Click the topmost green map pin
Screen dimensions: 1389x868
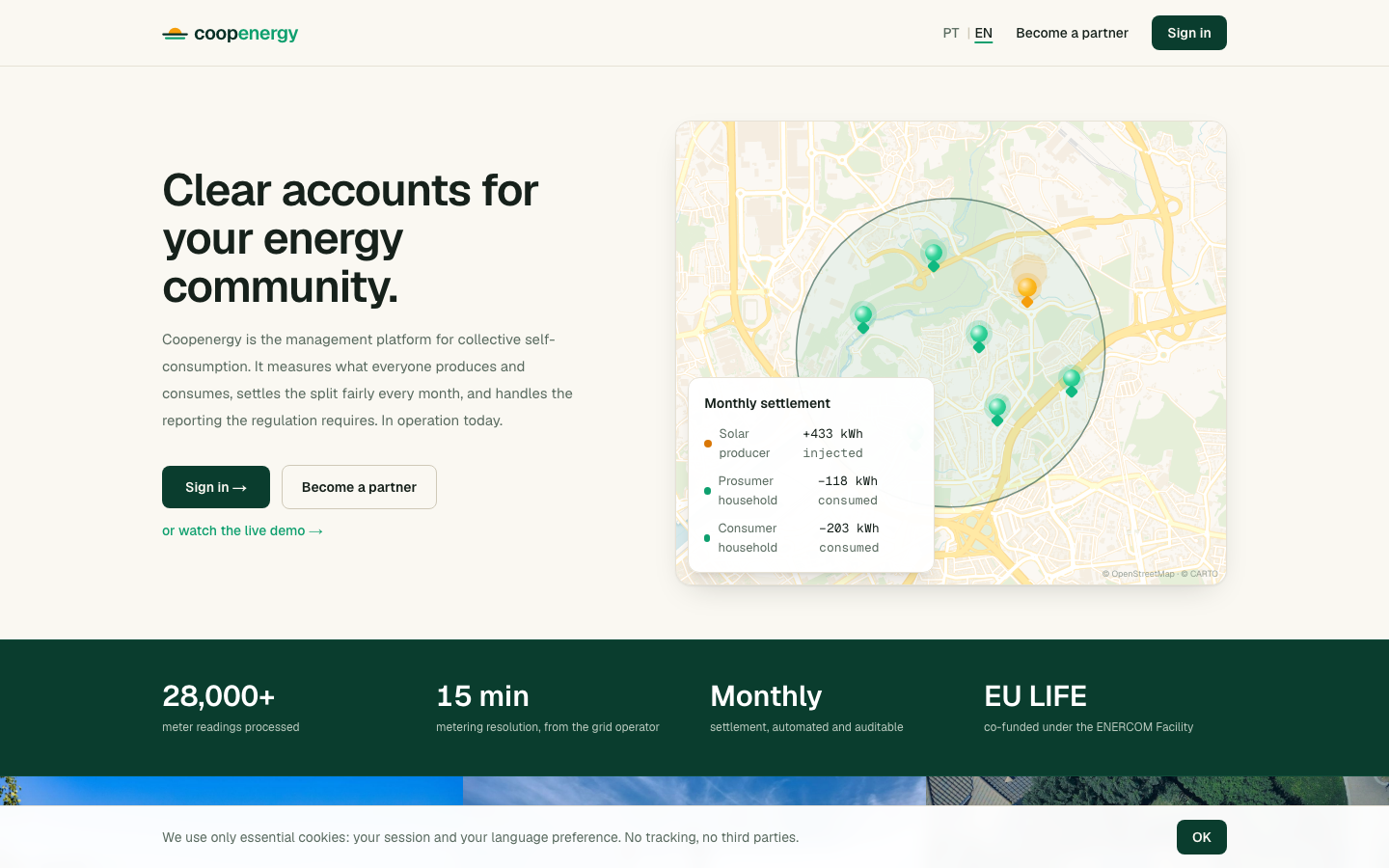(934, 257)
